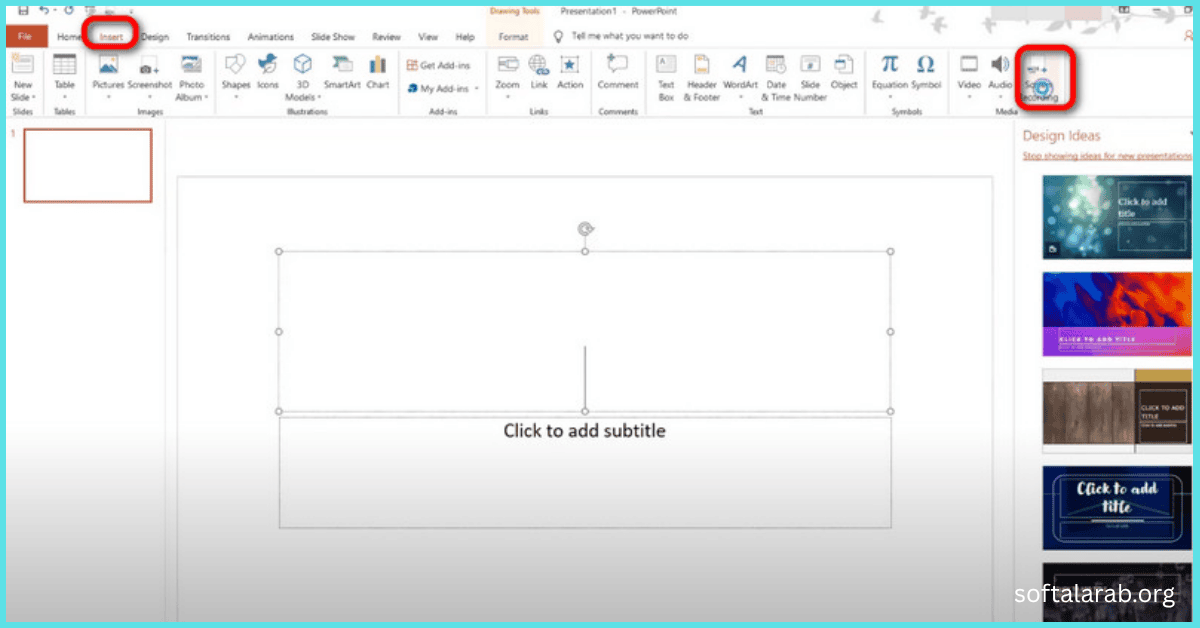Choose the red and blue abstract design idea
Viewport: 1200px width, 628px height.
[1117, 314]
